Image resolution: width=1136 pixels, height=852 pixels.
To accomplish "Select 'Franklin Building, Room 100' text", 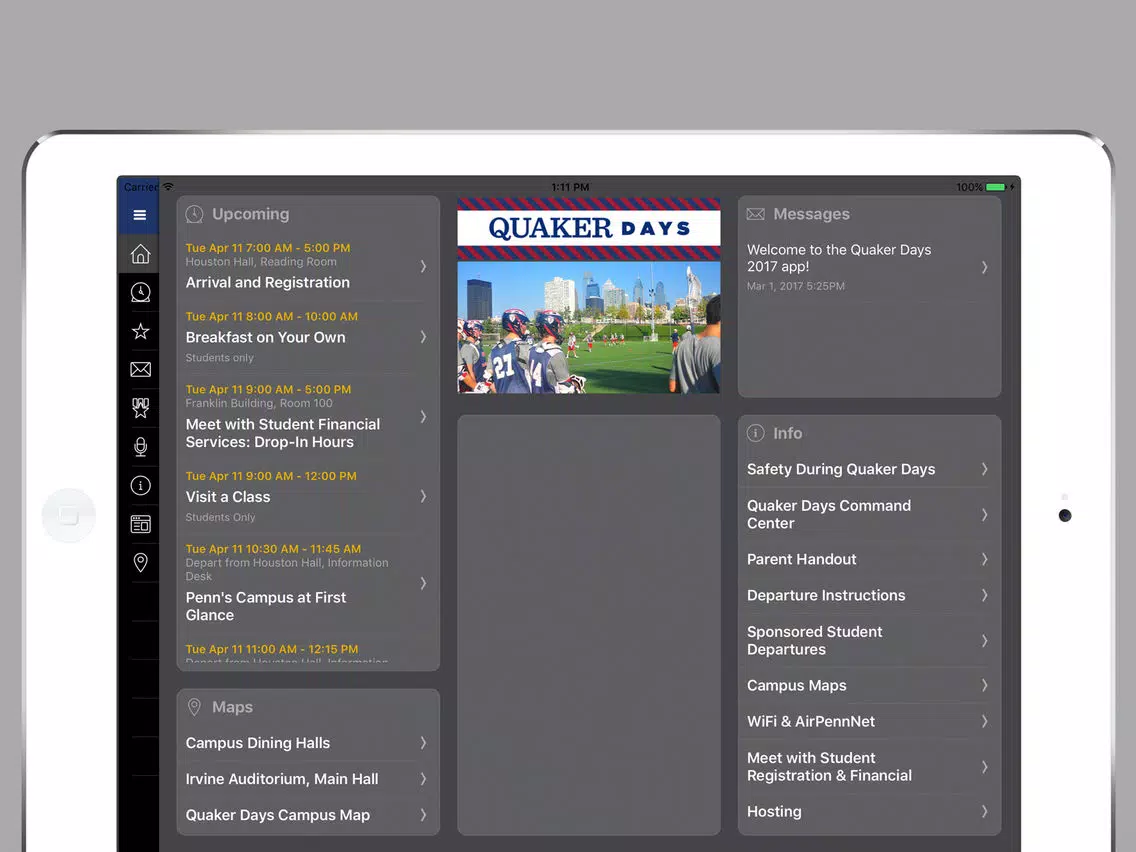I will [259, 403].
